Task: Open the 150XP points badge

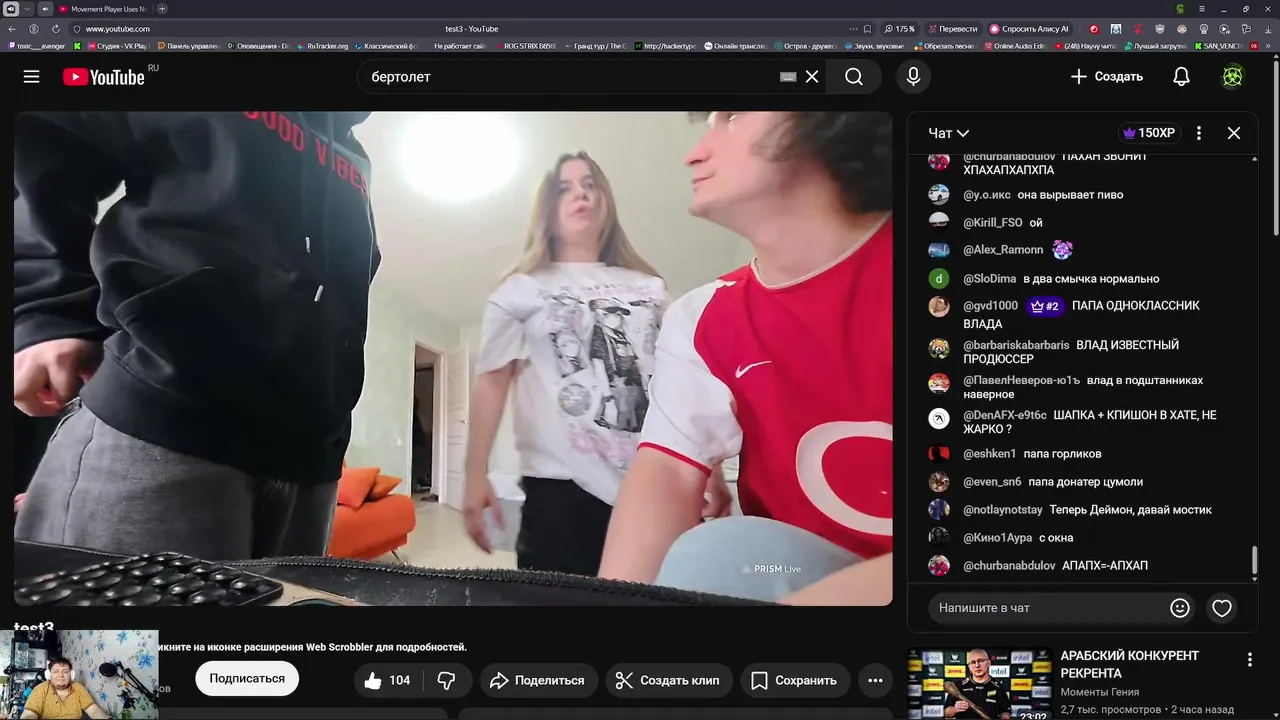Action: 1149,133
